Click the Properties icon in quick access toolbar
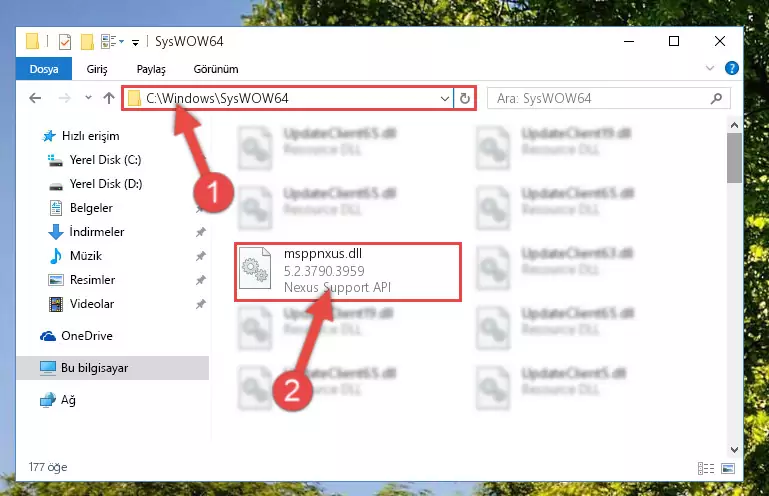769x496 pixels. click(x=64, y=42)
